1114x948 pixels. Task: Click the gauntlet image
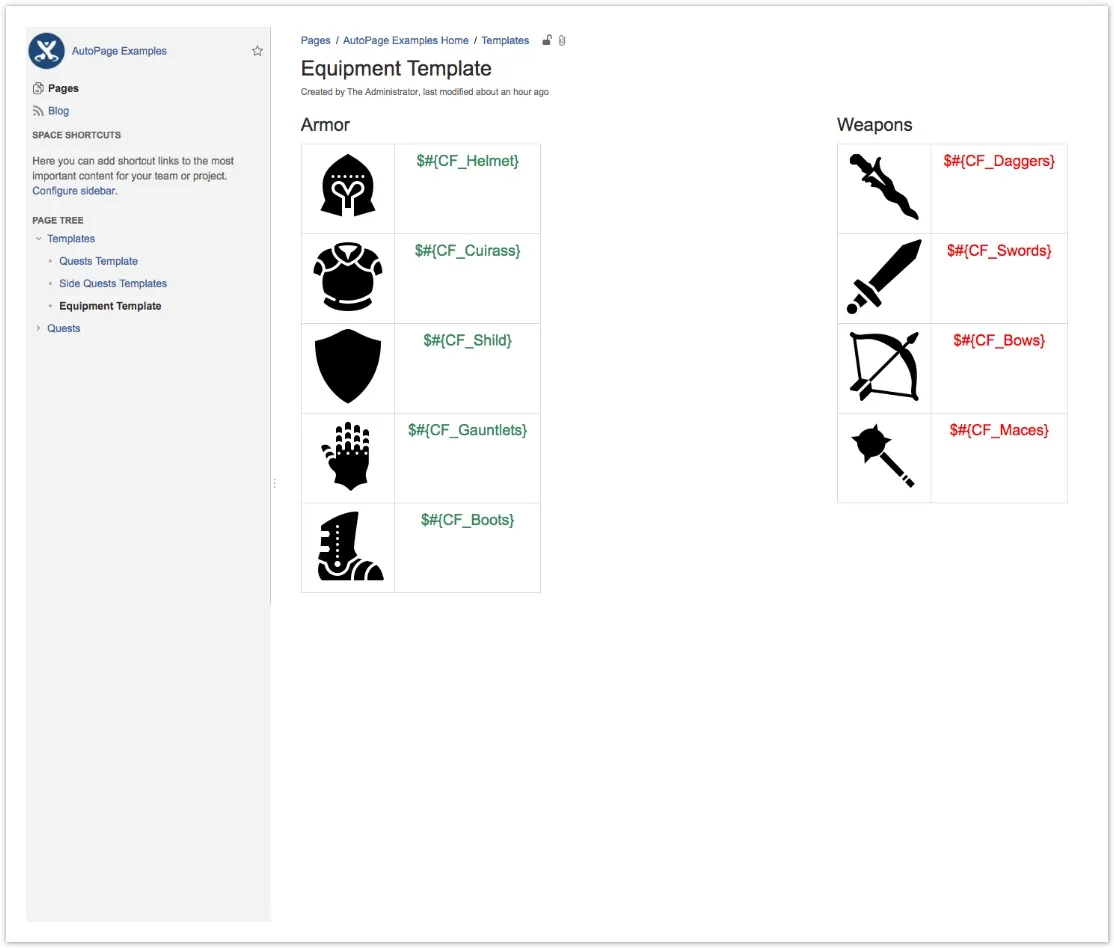point(348,456)
